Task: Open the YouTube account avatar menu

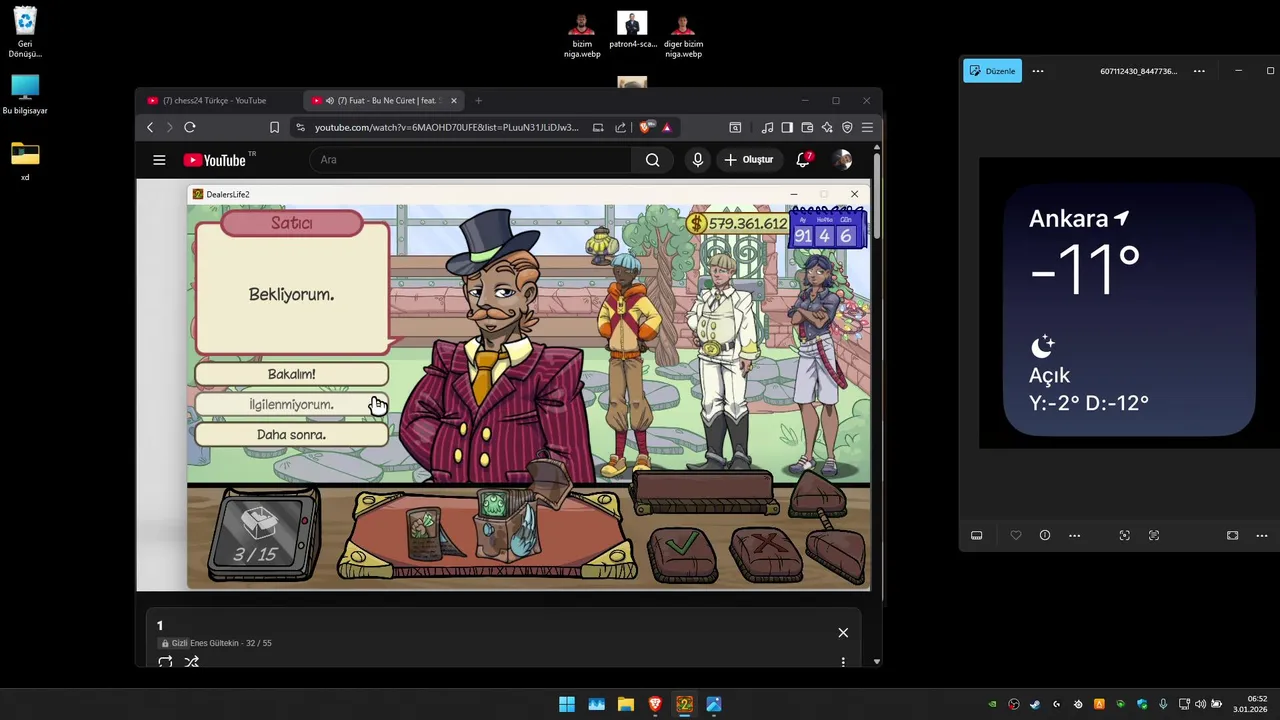Action: (842, 160)
